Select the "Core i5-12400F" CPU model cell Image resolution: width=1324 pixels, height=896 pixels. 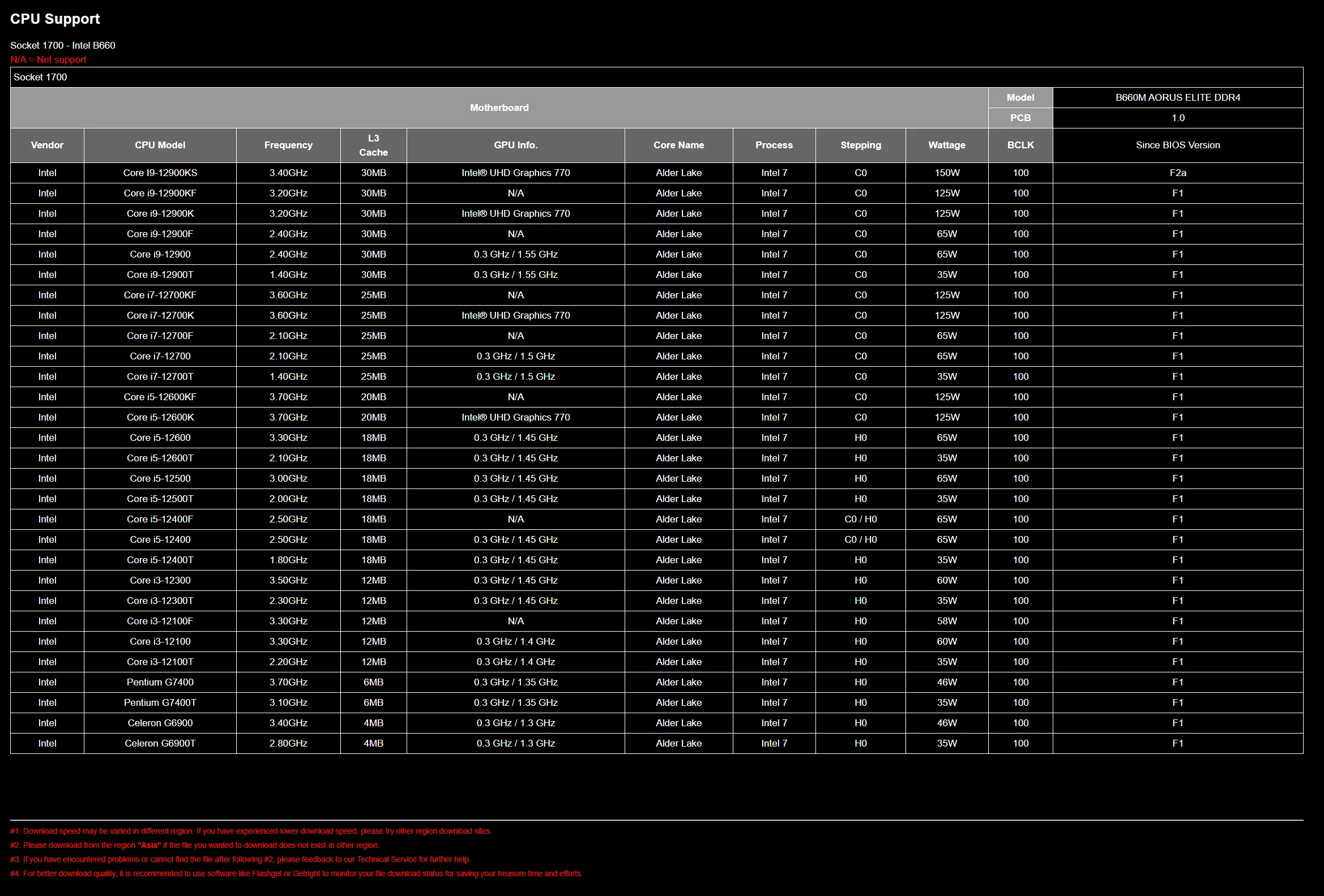click(160, 519)
